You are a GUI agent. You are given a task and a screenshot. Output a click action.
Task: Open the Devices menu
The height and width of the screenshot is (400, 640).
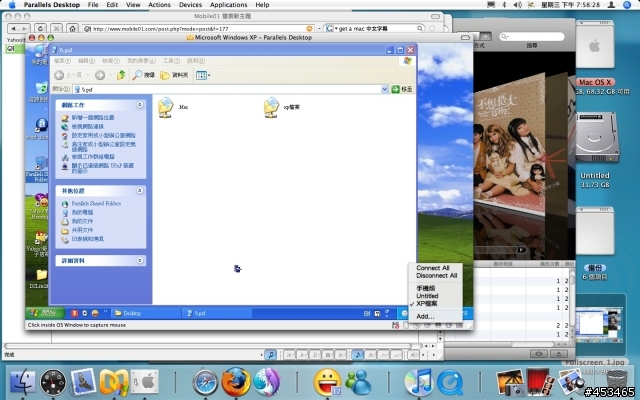(190, 5)
